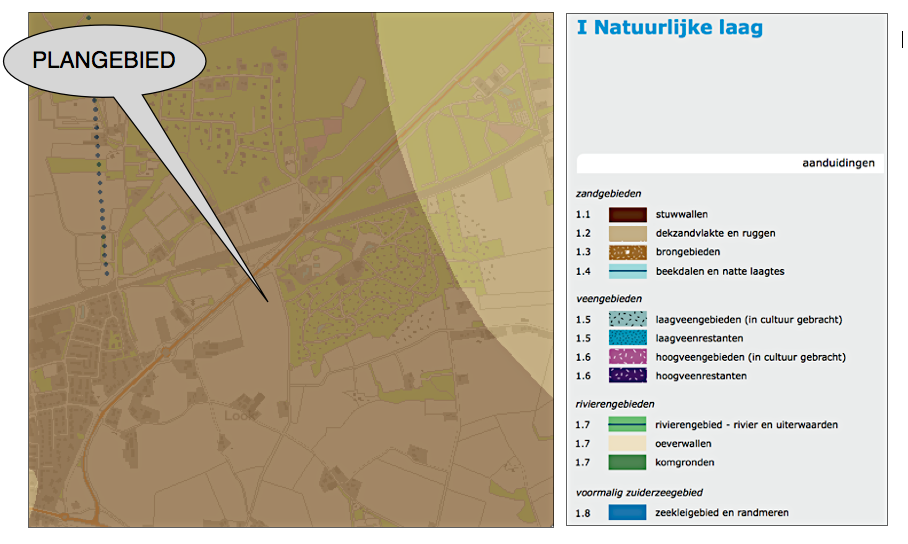Image resolution: width=908 pixels, height=544 pixels.
Task: Click the PLANGEBIED callout bubble
Action: click(x=104, y=61)
